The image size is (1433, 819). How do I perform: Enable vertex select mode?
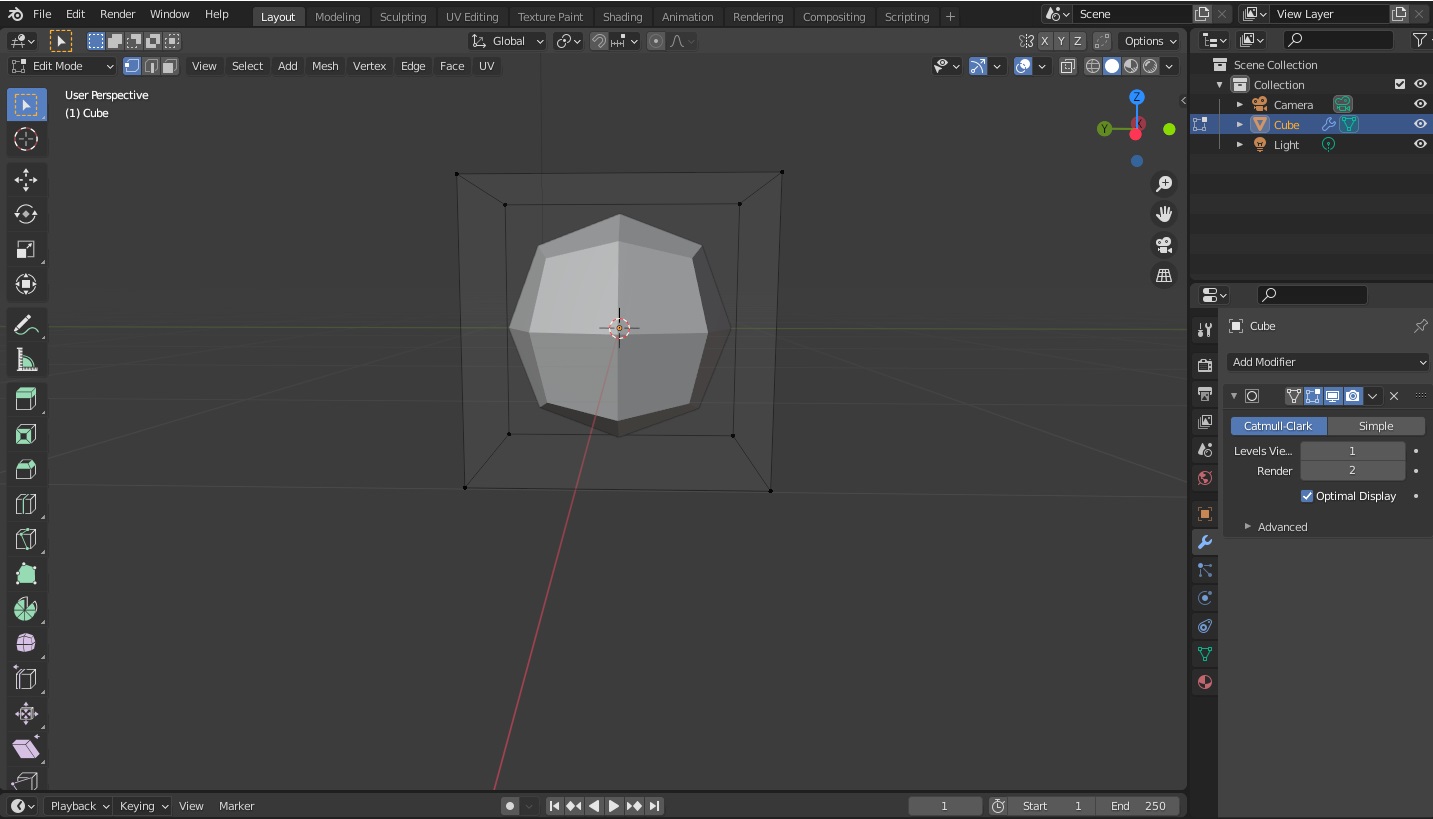point(132,66)
